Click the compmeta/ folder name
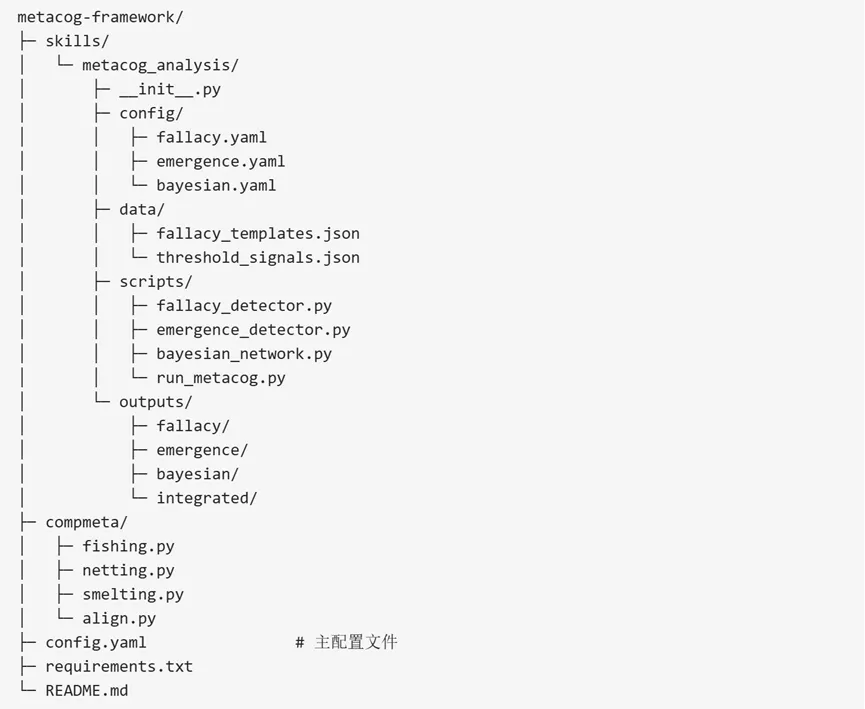Image resolution: width=865 pixels, height=709 pixels. 86,521
